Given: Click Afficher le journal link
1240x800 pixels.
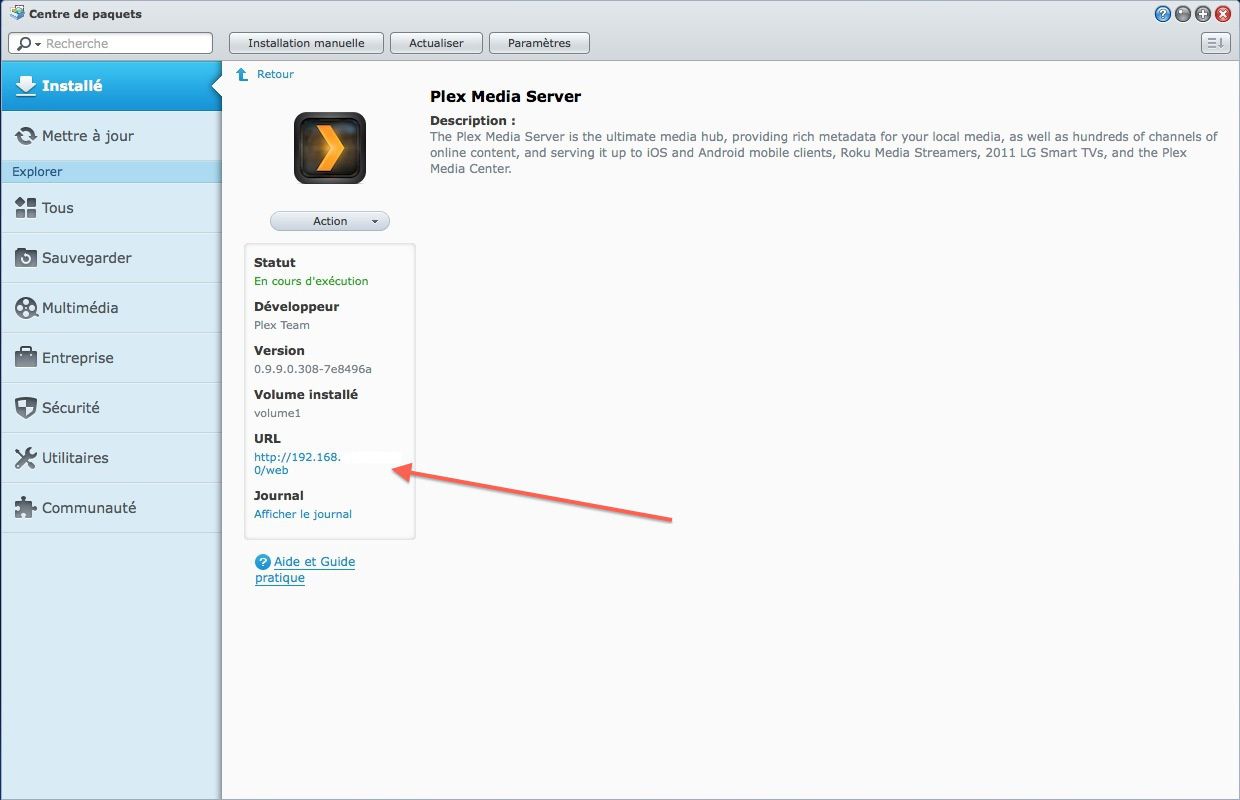Looking at the screenshot, I should (x=303, y=514).
